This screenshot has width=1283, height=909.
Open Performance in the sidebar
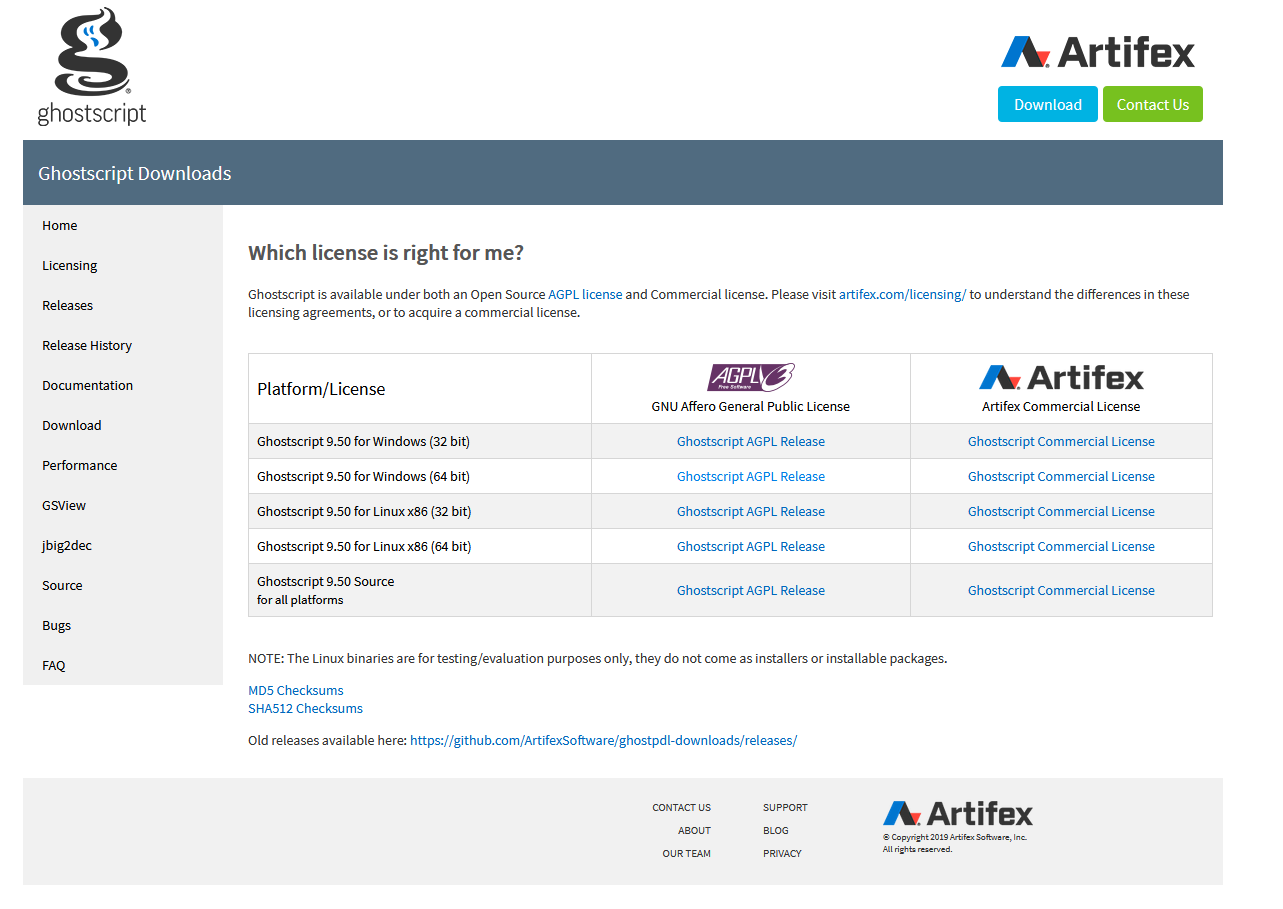tap(80, 465)
